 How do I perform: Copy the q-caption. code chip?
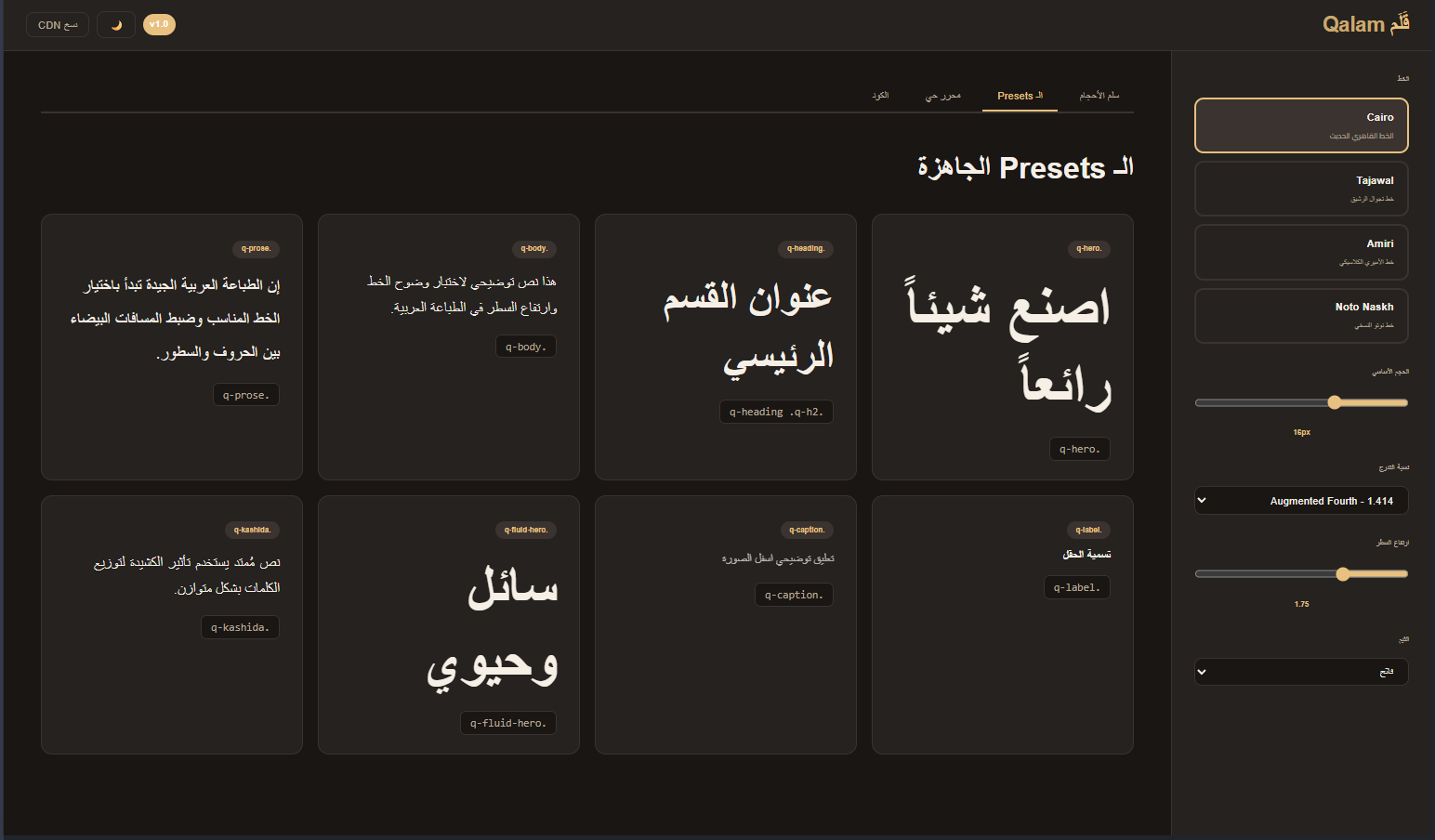coord(794,595)
